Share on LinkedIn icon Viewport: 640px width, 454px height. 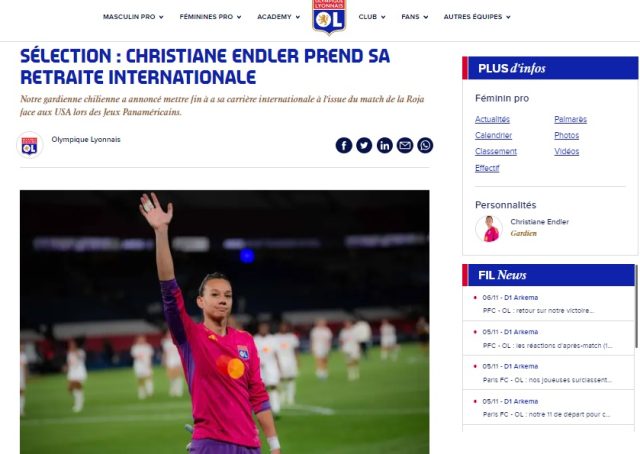pyautogui.click(x=384, y=145)
